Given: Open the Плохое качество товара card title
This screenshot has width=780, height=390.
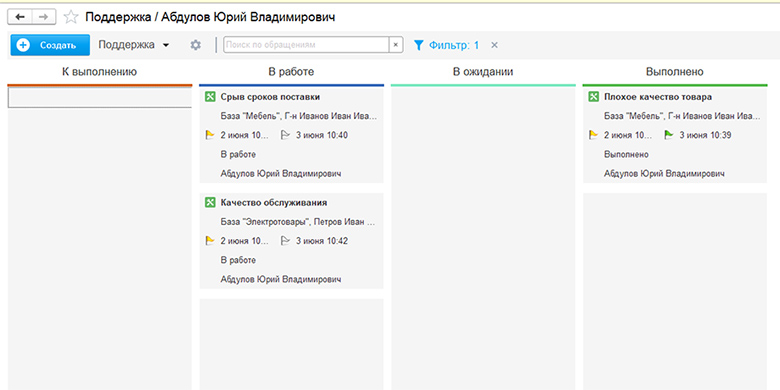Looking at the screenshot, I should click(x=658, y=97).
